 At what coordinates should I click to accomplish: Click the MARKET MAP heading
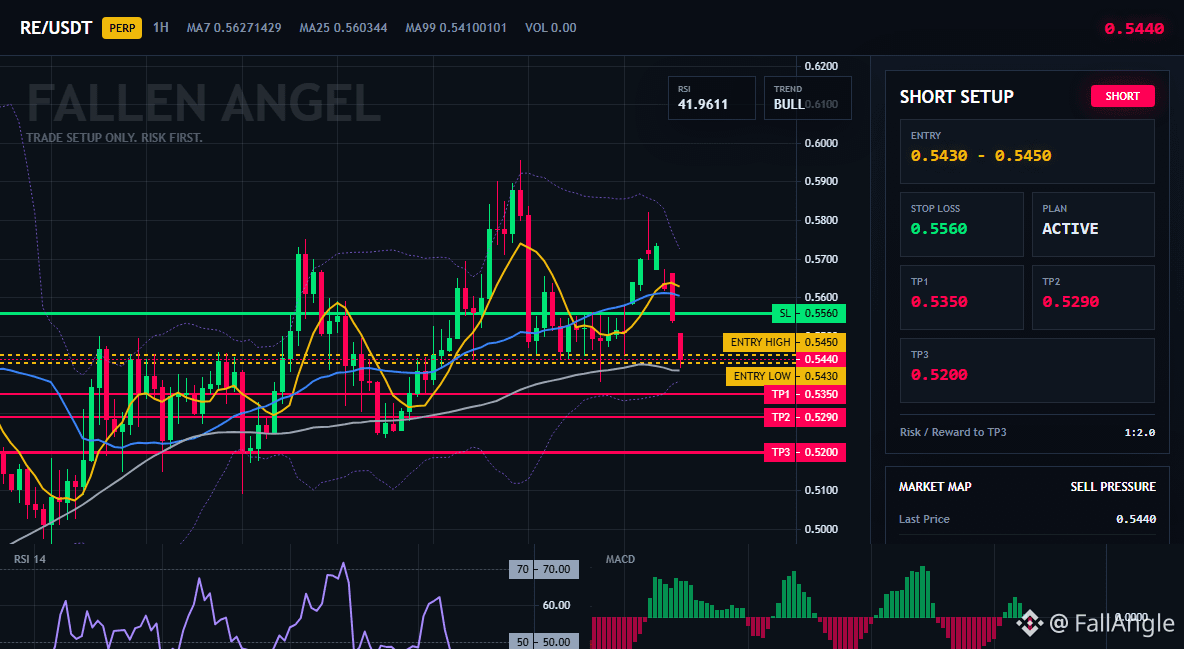pyautogui.click(x=935, y=487)
